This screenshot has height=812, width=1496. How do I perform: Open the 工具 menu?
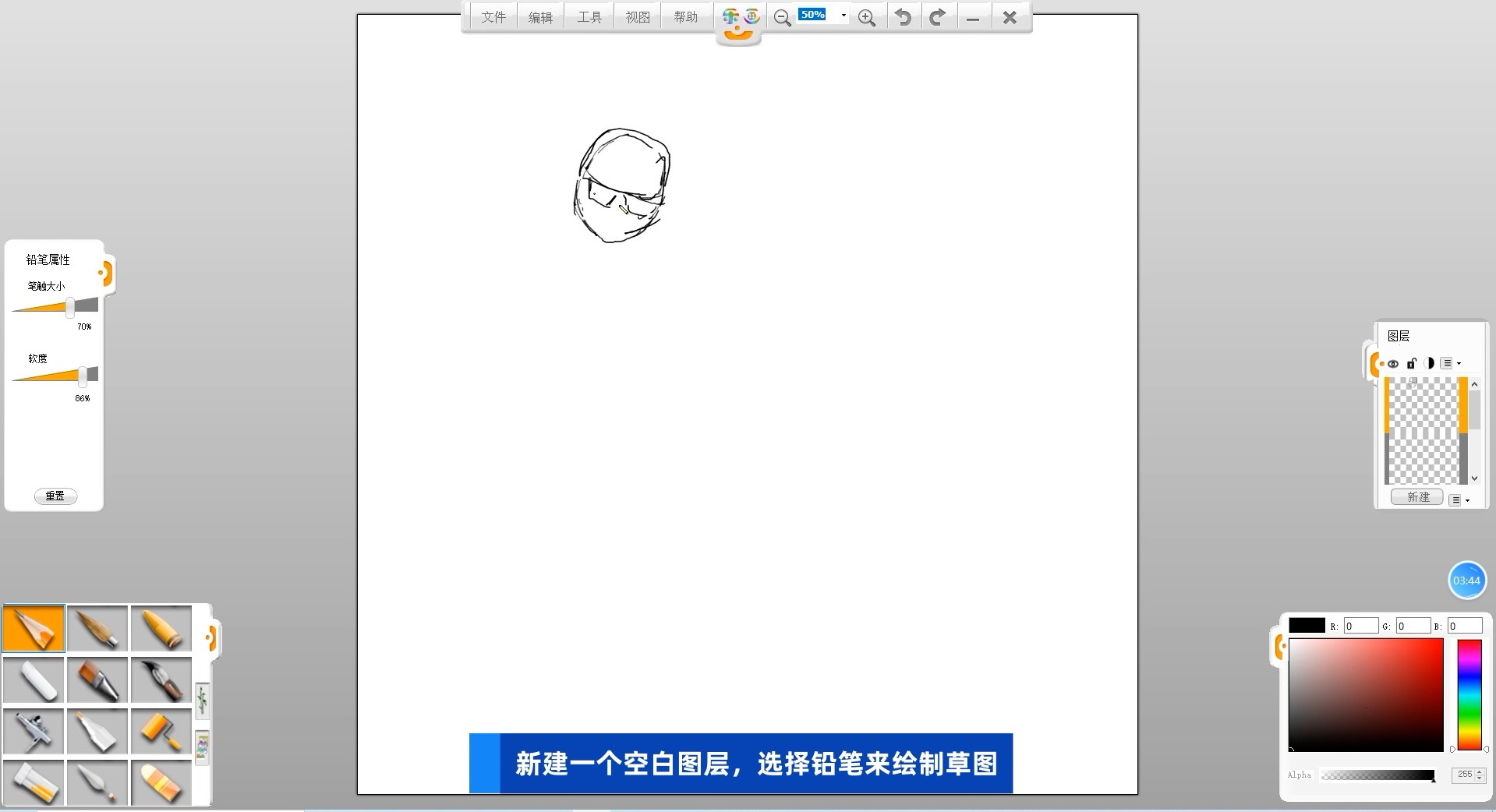coord(589,17)
